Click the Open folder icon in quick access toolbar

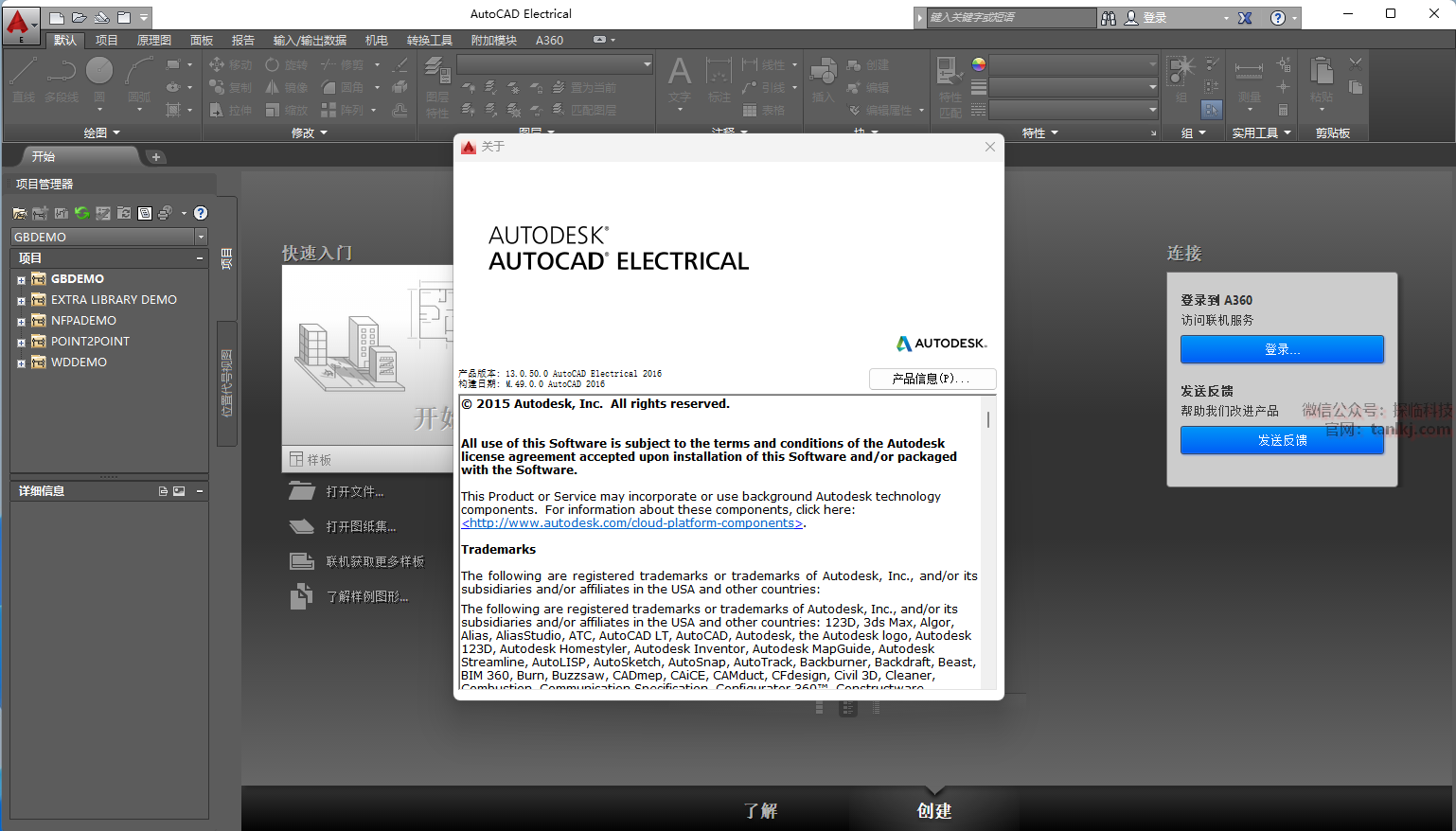pyautogui.click(x=80, y=17)
